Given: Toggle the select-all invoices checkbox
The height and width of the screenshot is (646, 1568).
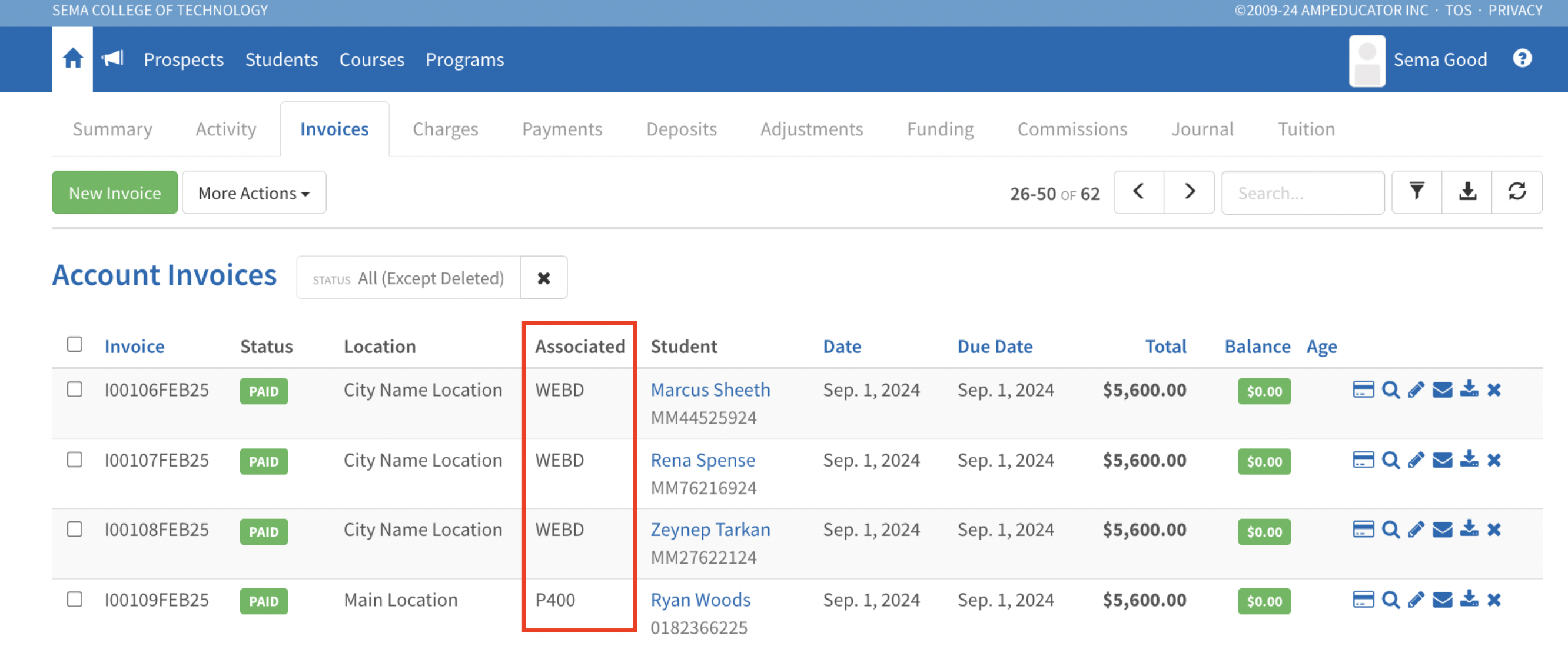Looking at the screenshot, I should pos(74,345).
